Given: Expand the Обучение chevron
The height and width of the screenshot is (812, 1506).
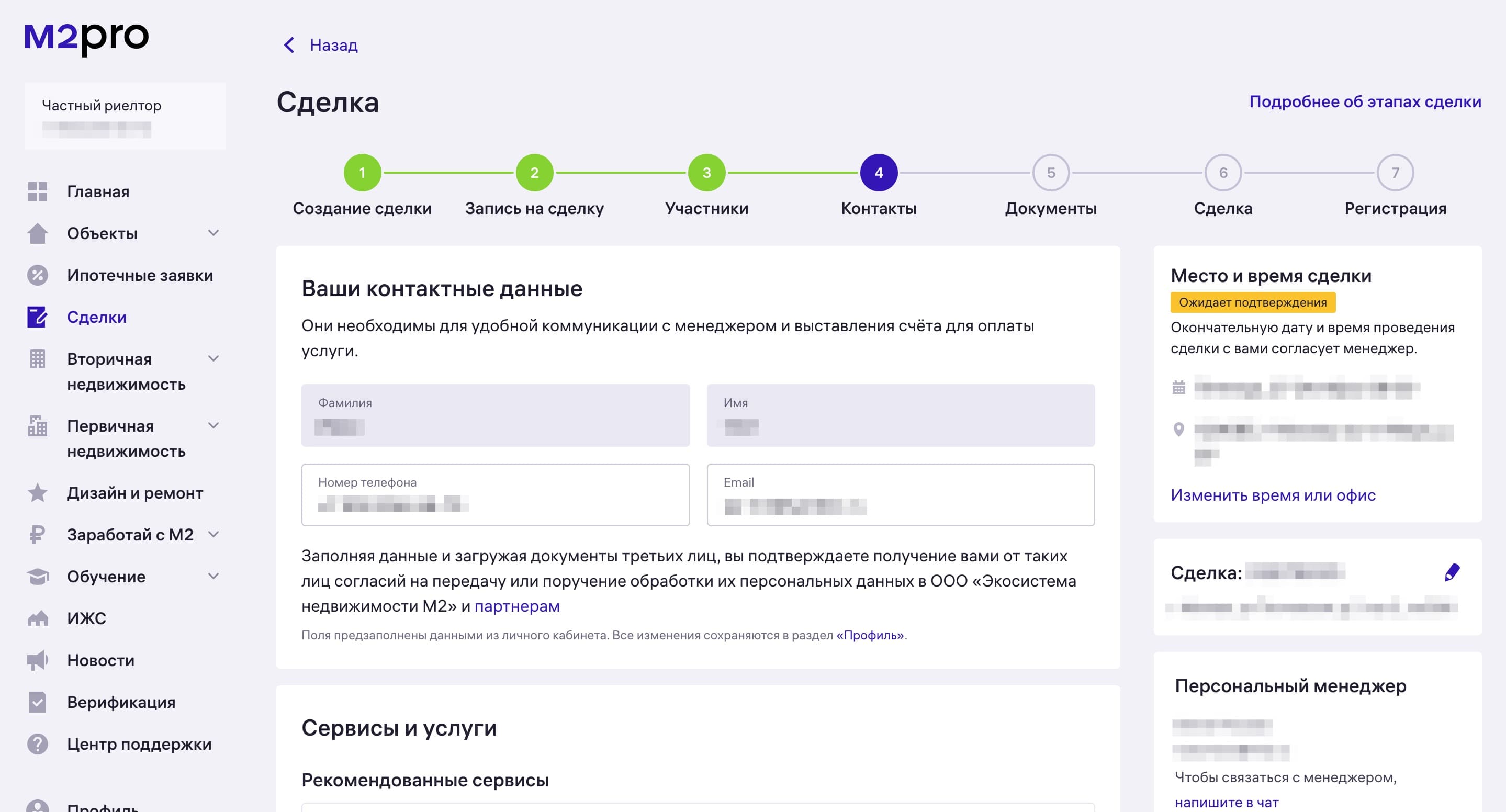Looking at the screenshot, I should [214, 577].
